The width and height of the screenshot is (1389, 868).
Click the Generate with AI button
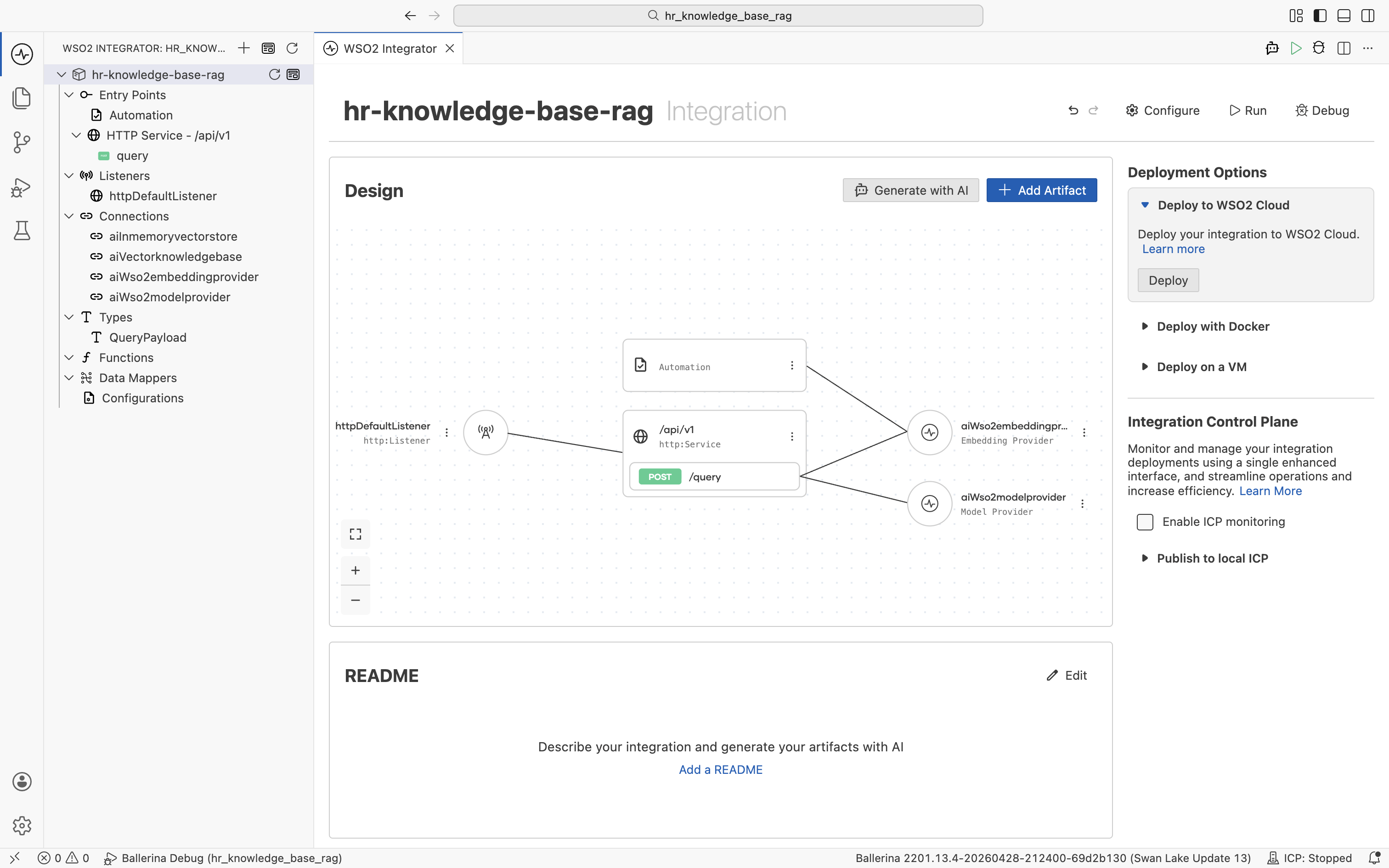click(x=911, y=190)
